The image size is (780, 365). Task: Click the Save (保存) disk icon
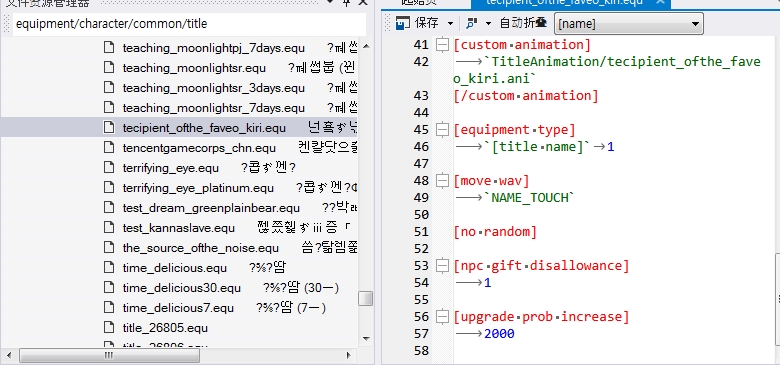pos(403,23)
